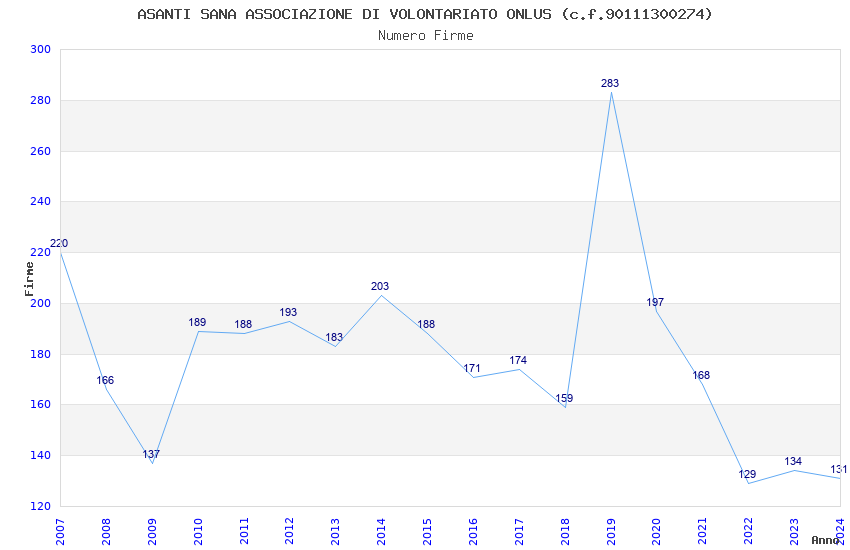Select data label 220 for 2007
The height and width of the screenshot is (550, 850).
pos(59,243)
